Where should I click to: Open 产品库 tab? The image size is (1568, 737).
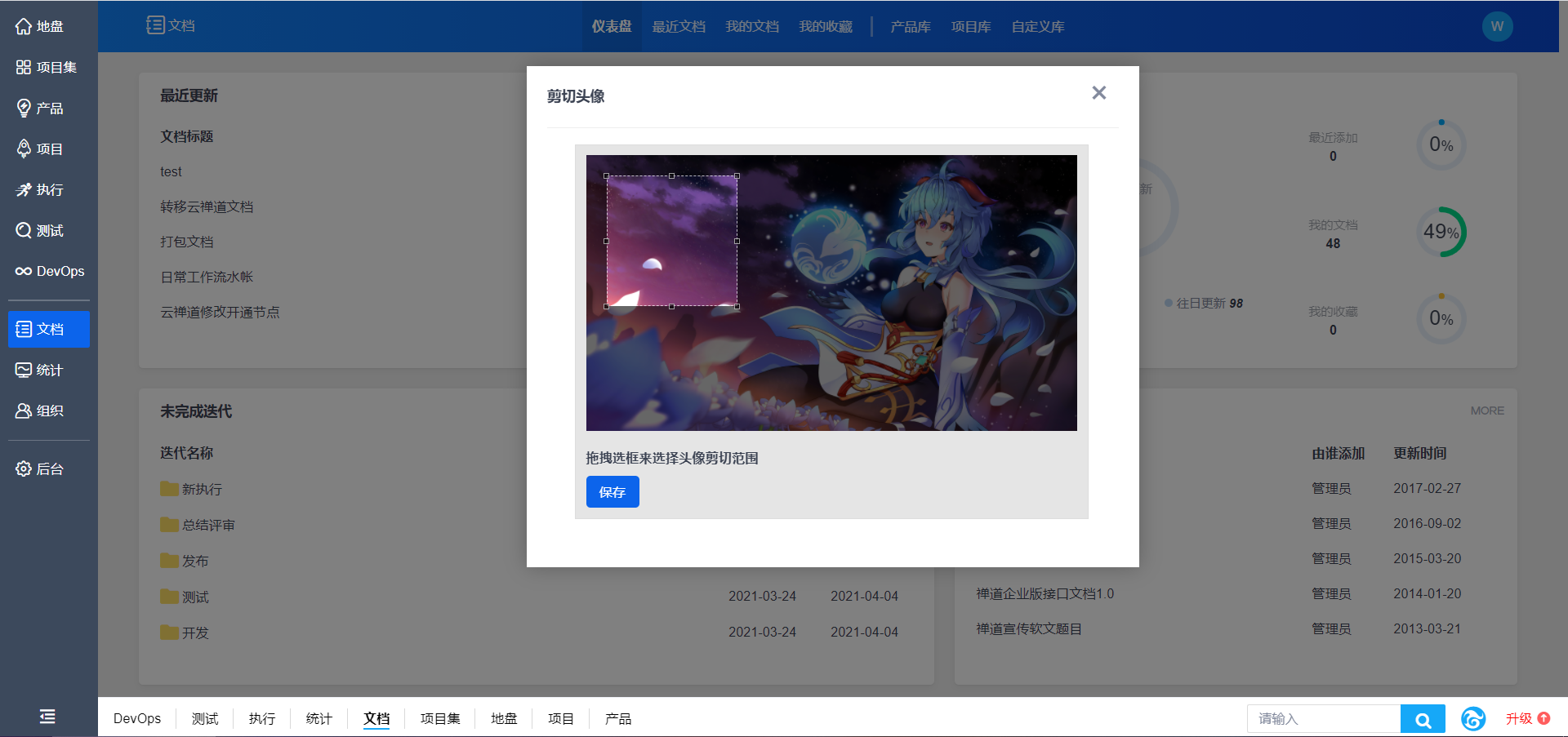point(911,27)
